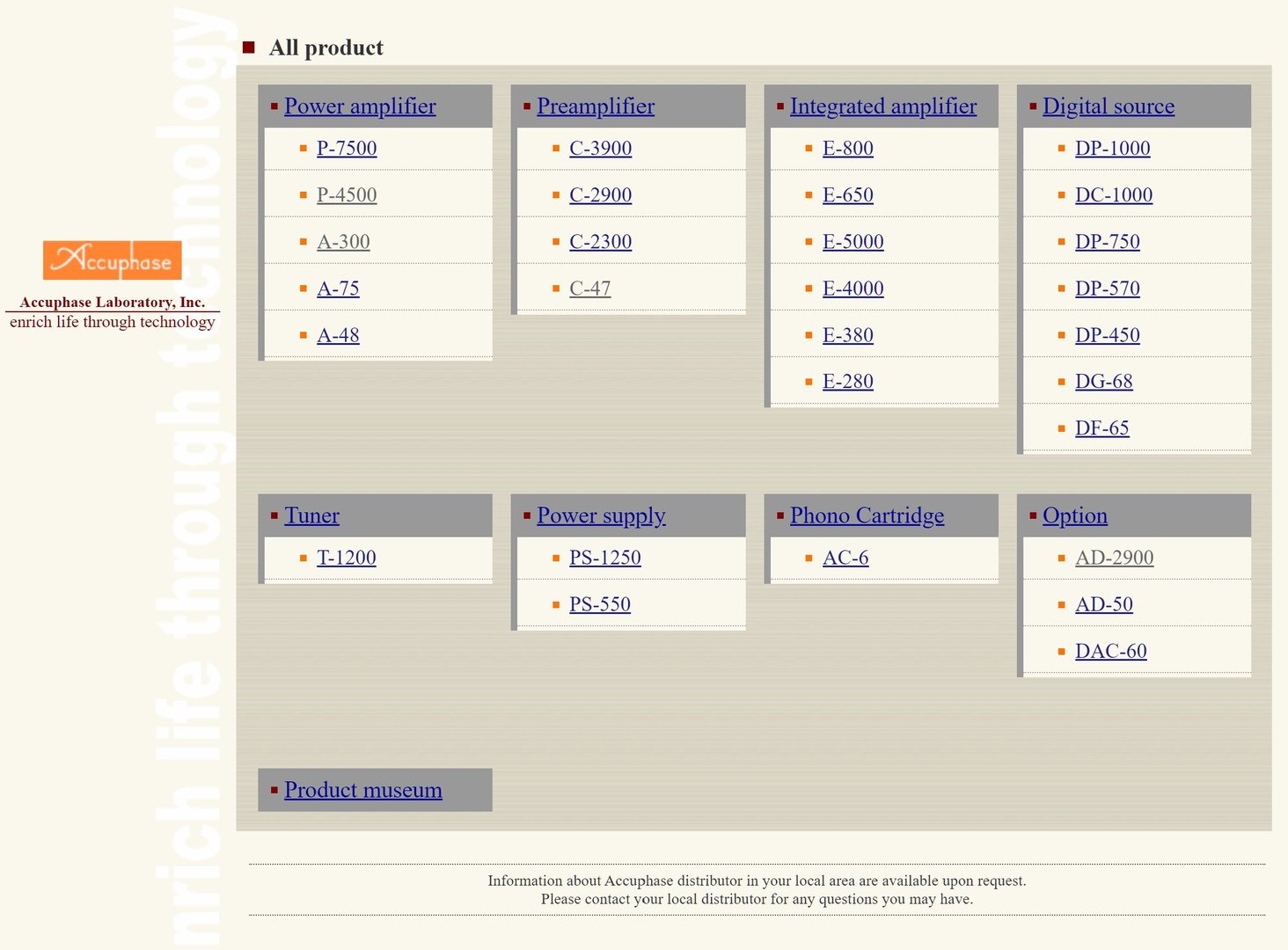This screenshot has width=1288, height=950.
Task: Open the T-1200 tuner page
Action: 347,558
